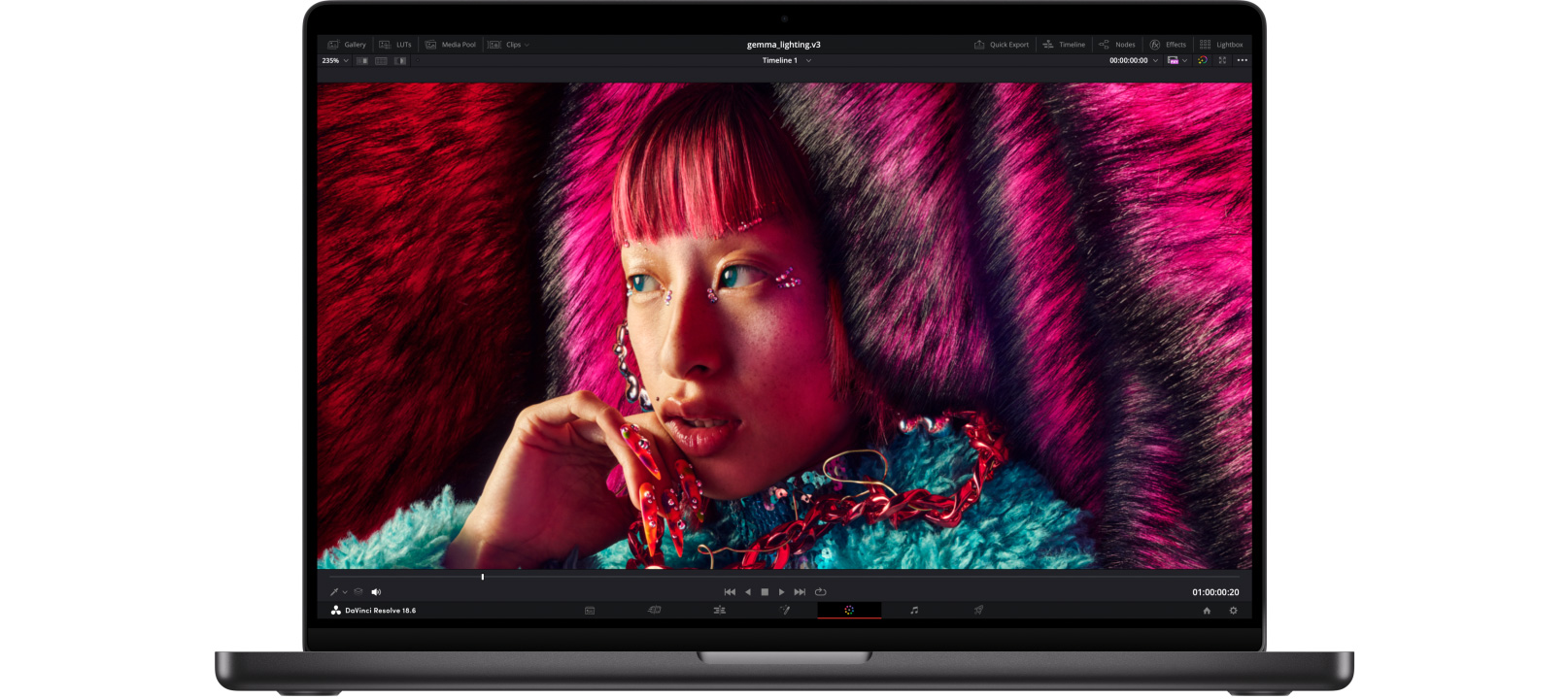This screenshot has width=1568, height=699.
Task: Open the Effects library
Action: 1168,45
